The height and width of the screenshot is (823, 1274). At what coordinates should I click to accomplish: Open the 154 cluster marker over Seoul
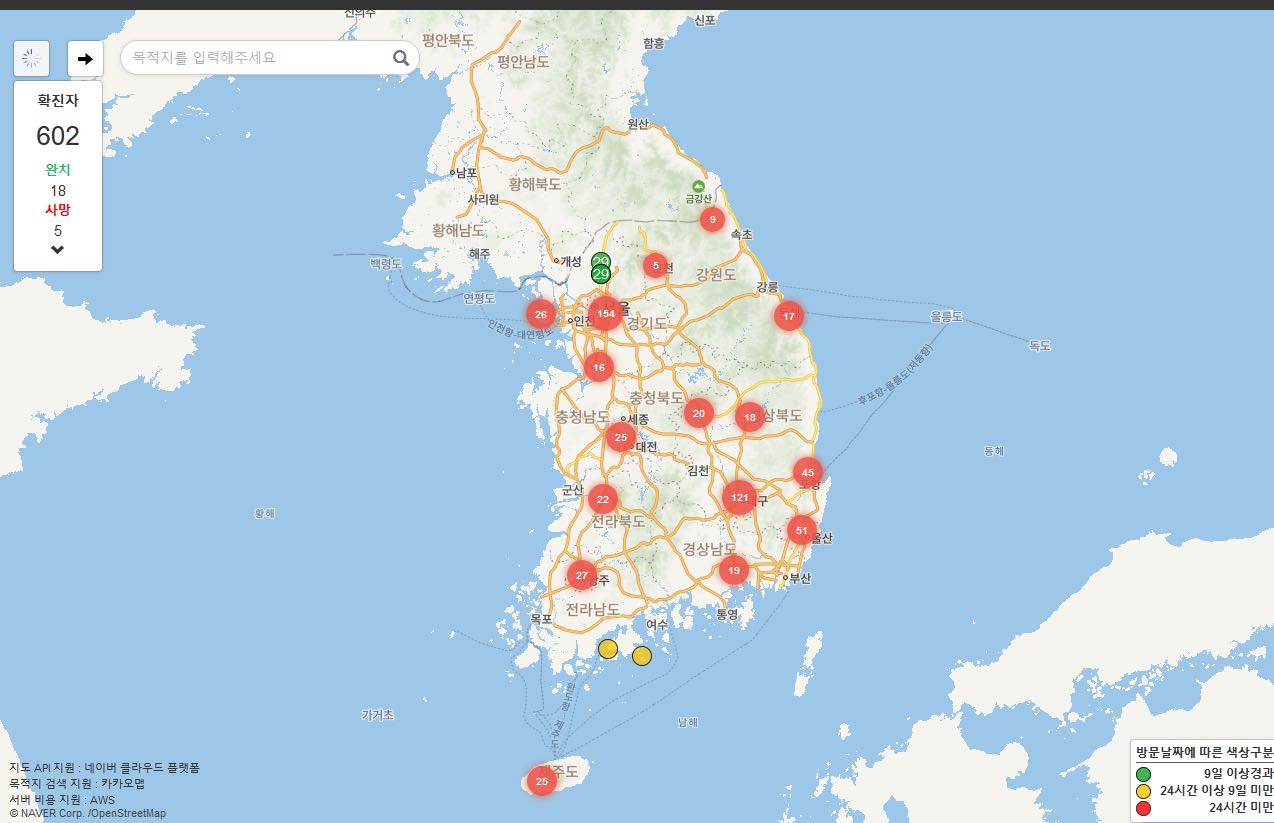click(x=605, y=314)
